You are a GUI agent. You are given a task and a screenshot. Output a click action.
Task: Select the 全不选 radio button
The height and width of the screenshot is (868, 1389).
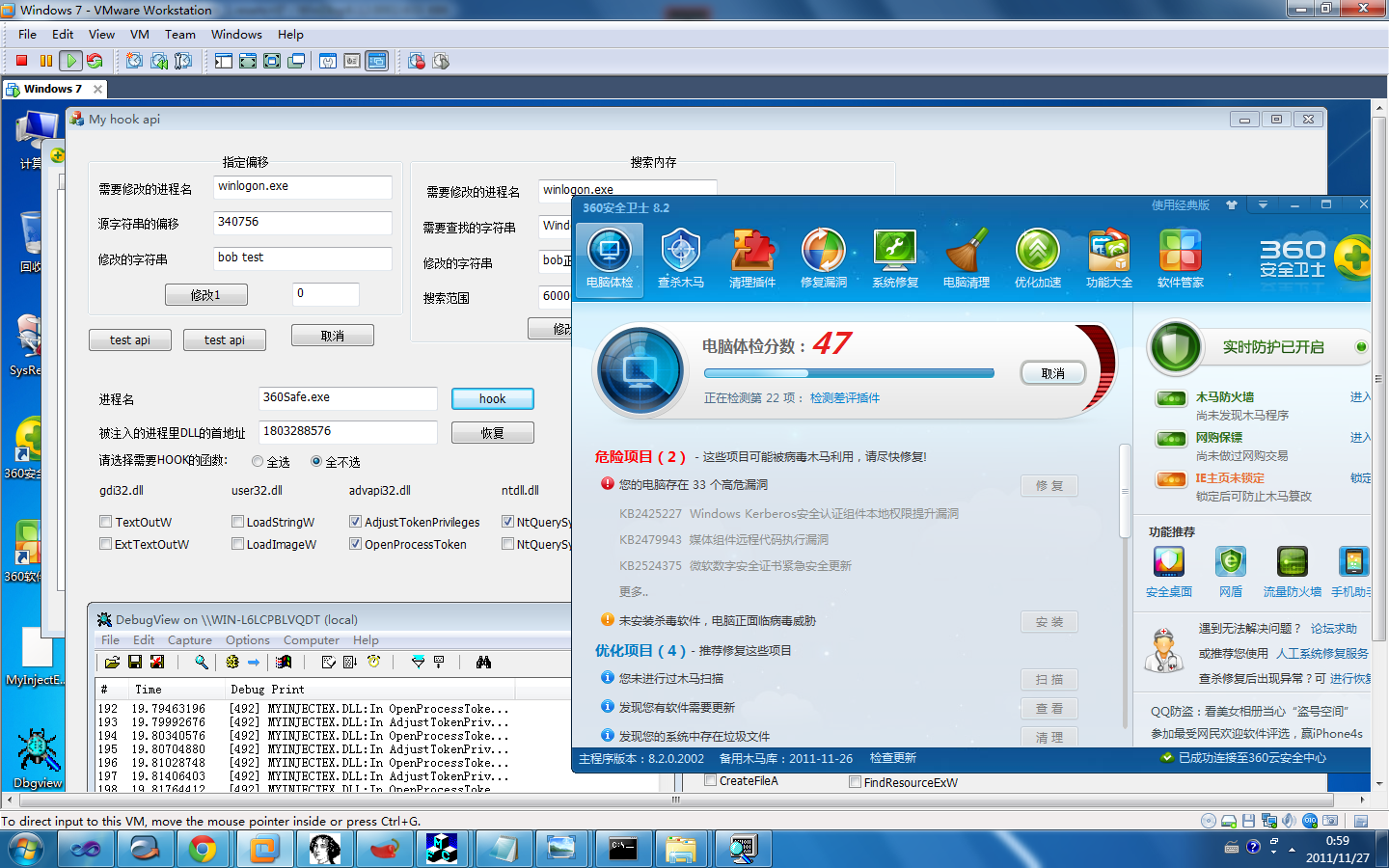(316, 462)
